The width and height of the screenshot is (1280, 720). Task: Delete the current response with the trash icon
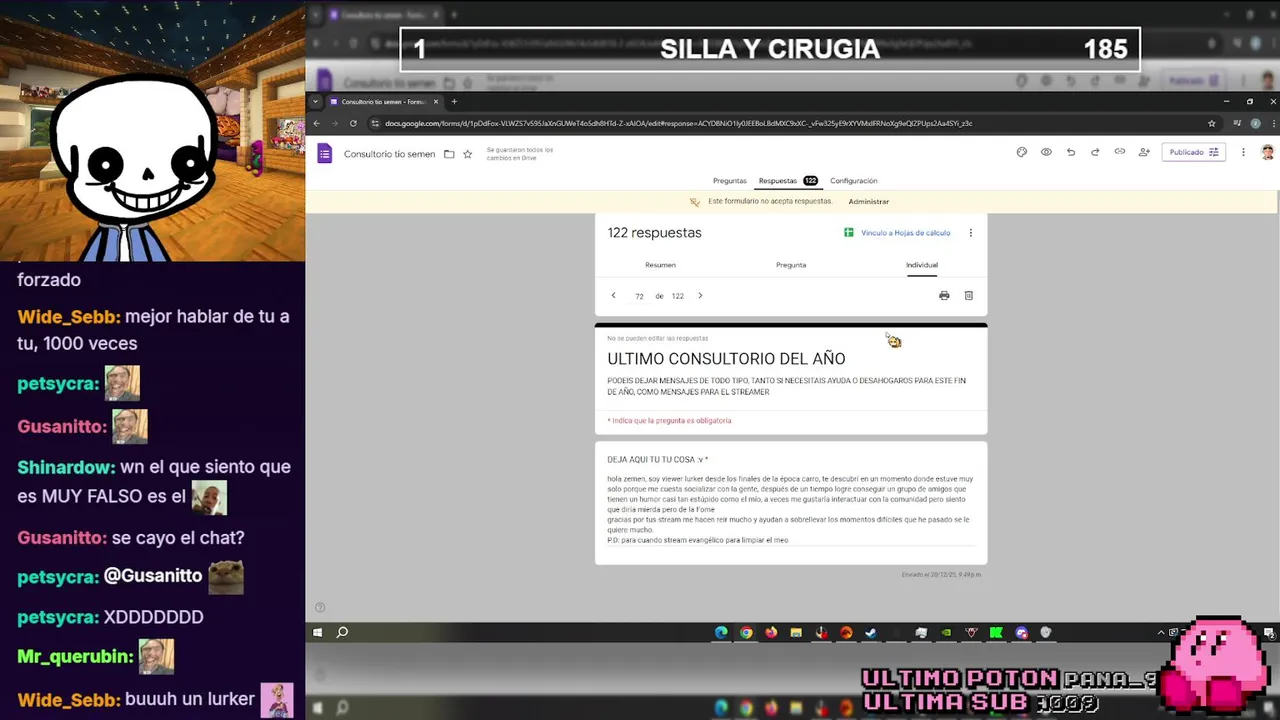[x=968, y=295]
